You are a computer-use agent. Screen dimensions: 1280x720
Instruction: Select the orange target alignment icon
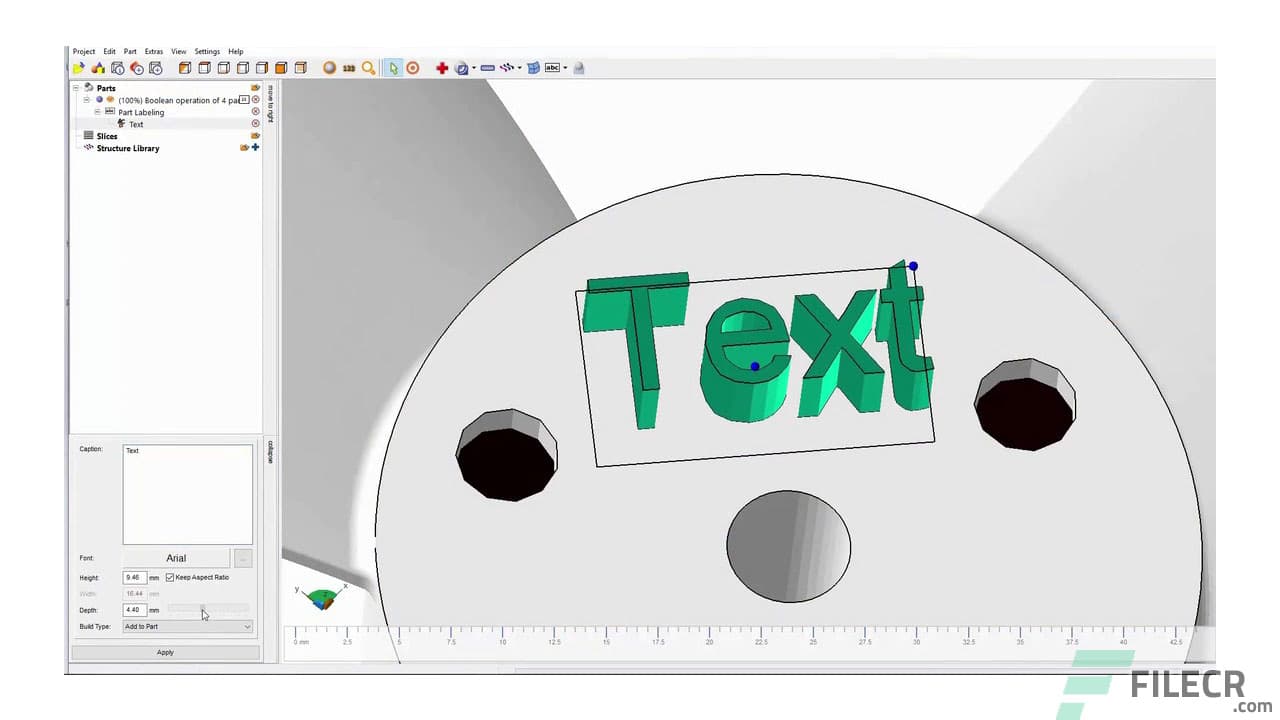(413, 68)
